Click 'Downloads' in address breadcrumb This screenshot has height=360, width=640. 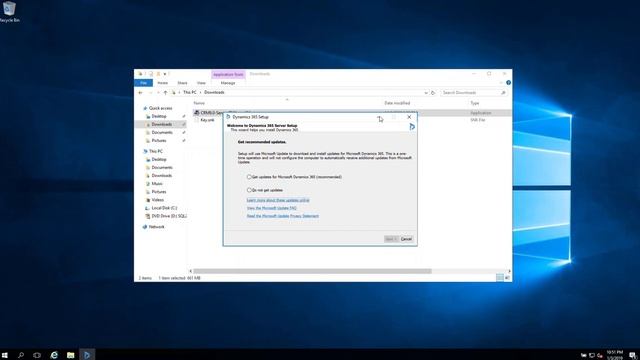[214, 93]
